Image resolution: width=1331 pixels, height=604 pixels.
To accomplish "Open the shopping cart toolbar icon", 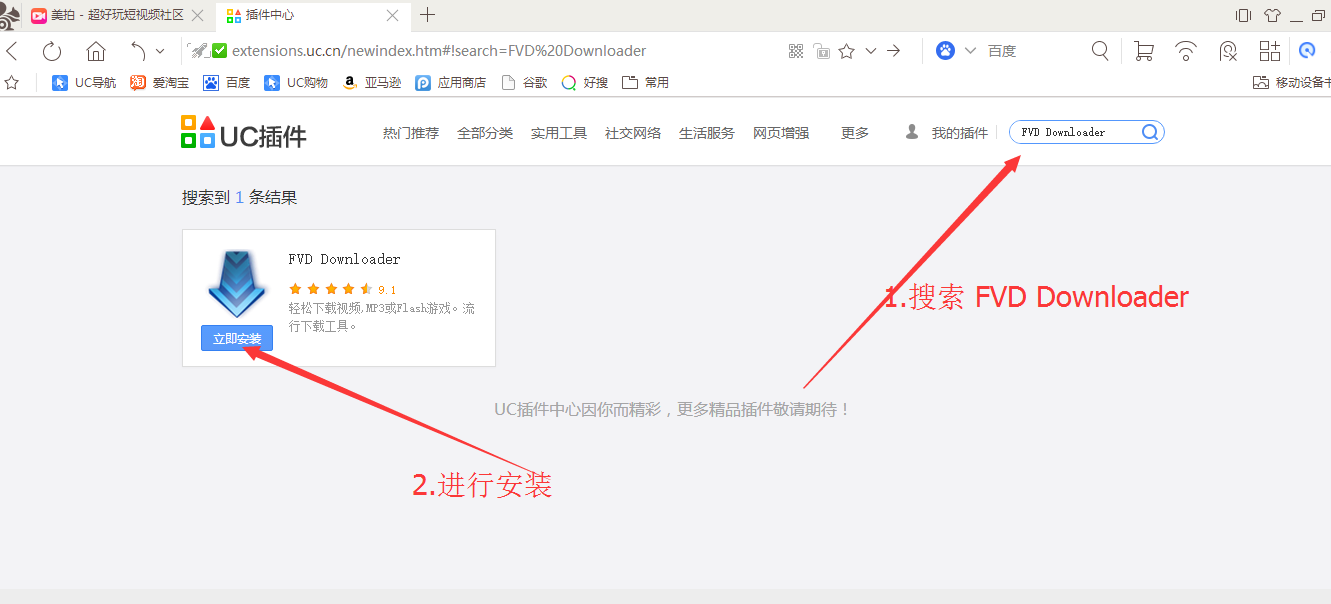I will click(1144, 51).
